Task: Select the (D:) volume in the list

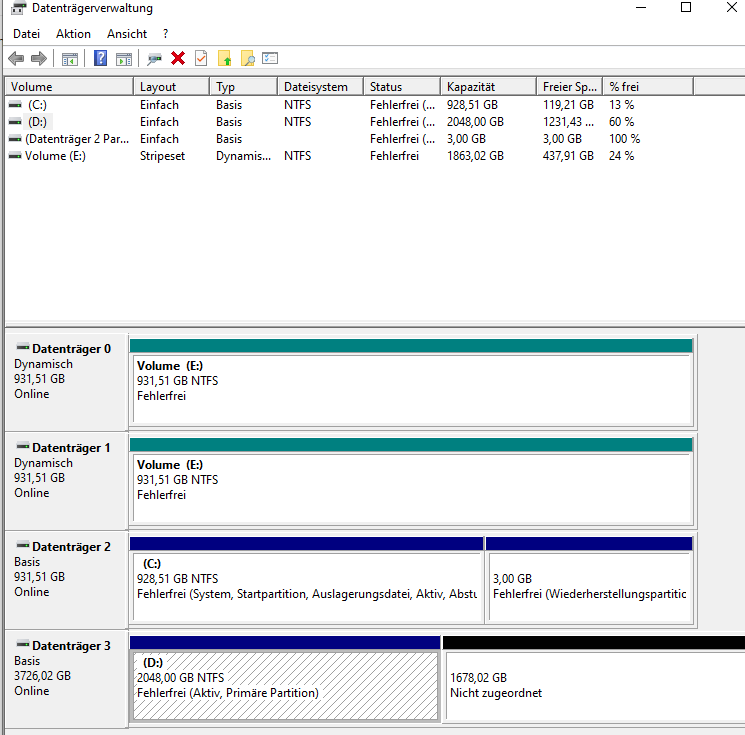Action: click(x=37, y=122)
